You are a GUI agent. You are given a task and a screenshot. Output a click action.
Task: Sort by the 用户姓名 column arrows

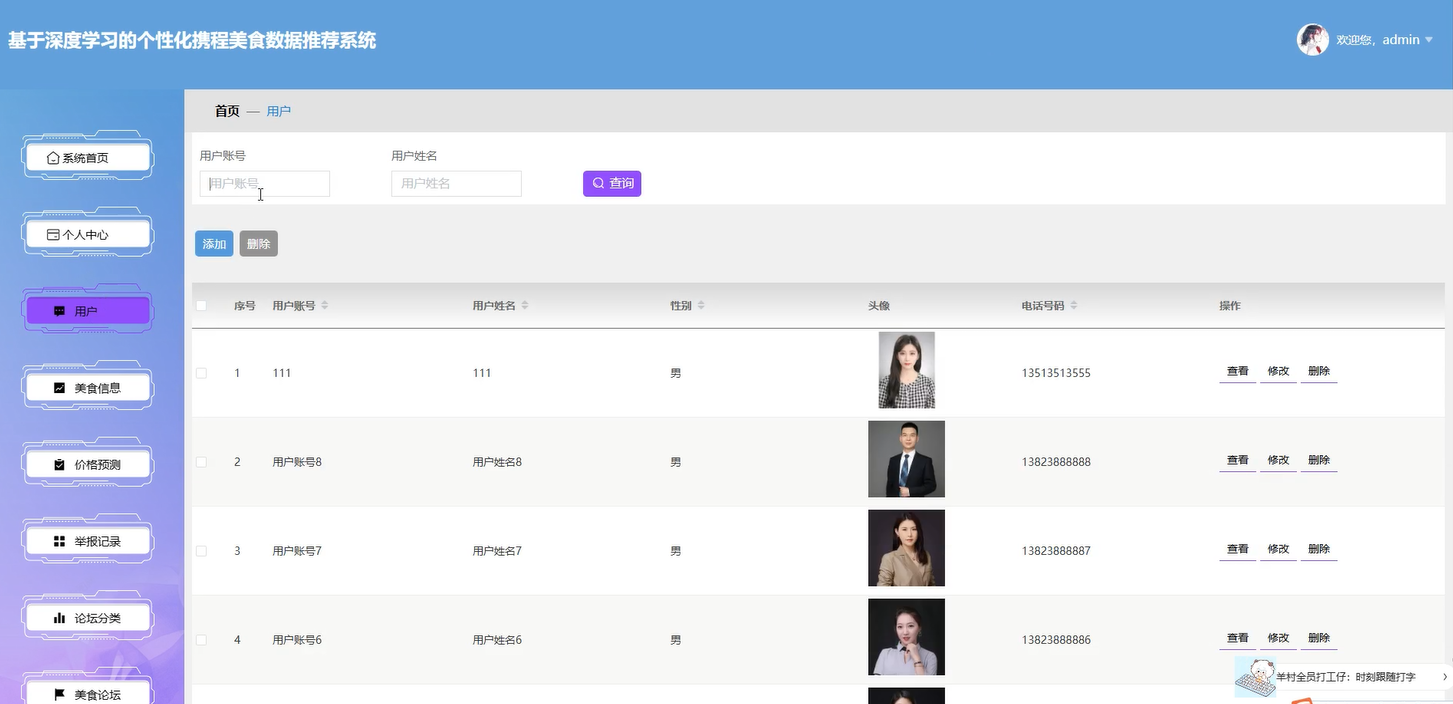click(525, 306)
